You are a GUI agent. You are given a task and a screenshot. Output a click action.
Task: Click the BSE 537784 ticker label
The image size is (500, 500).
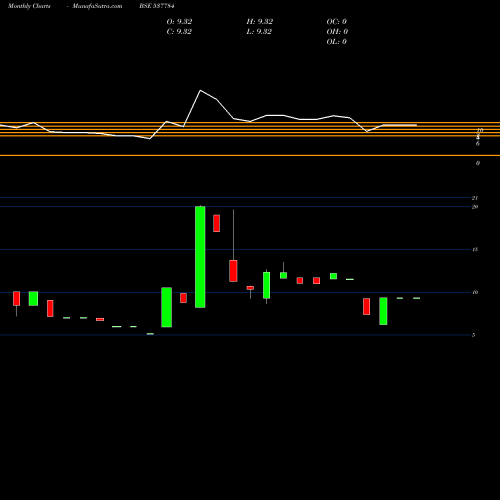[x=157, y=6]
